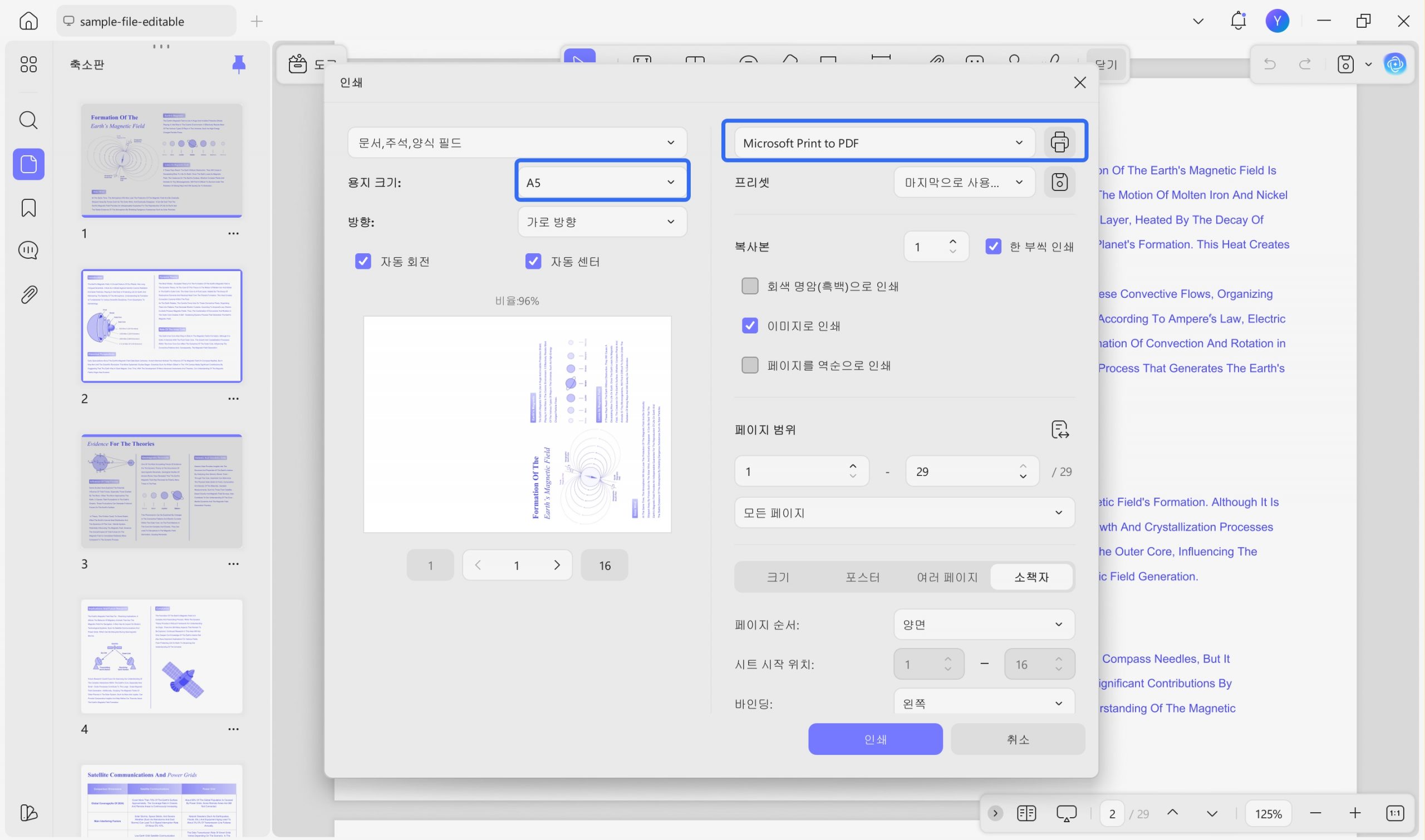Toggle 페이지를 역순으로 인쇄 checkbox
Image resolution: width=1425 pixels, height=840 pixels.
coord(750,365)
